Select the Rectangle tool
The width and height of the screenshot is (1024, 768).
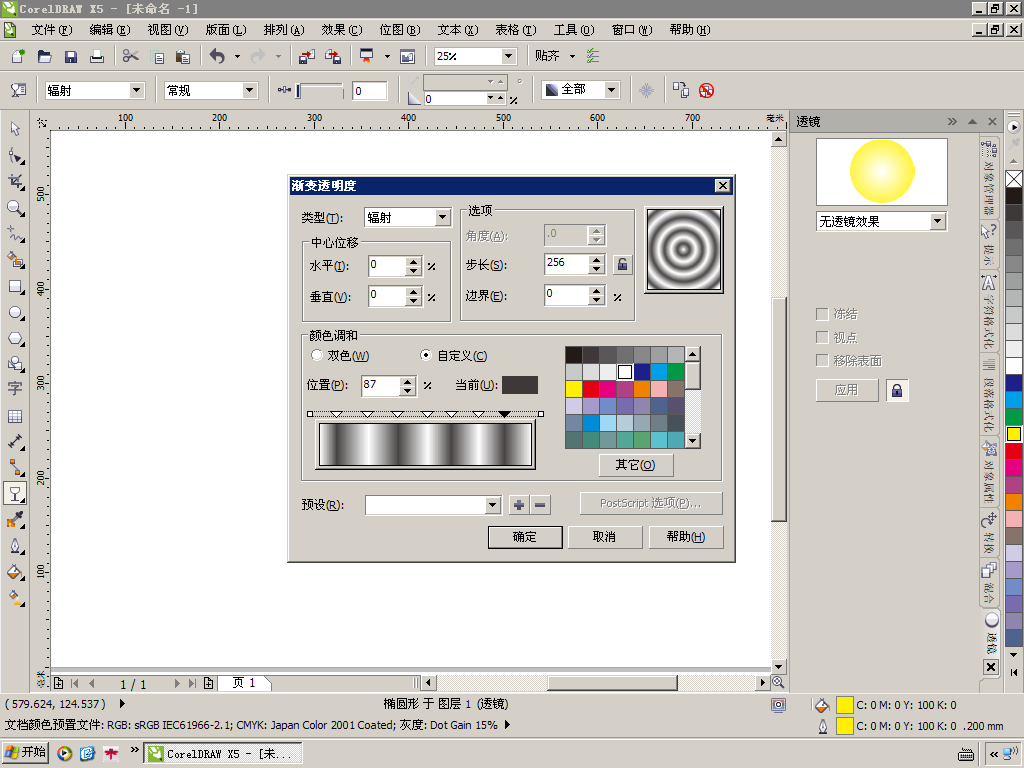click(15, 287)
